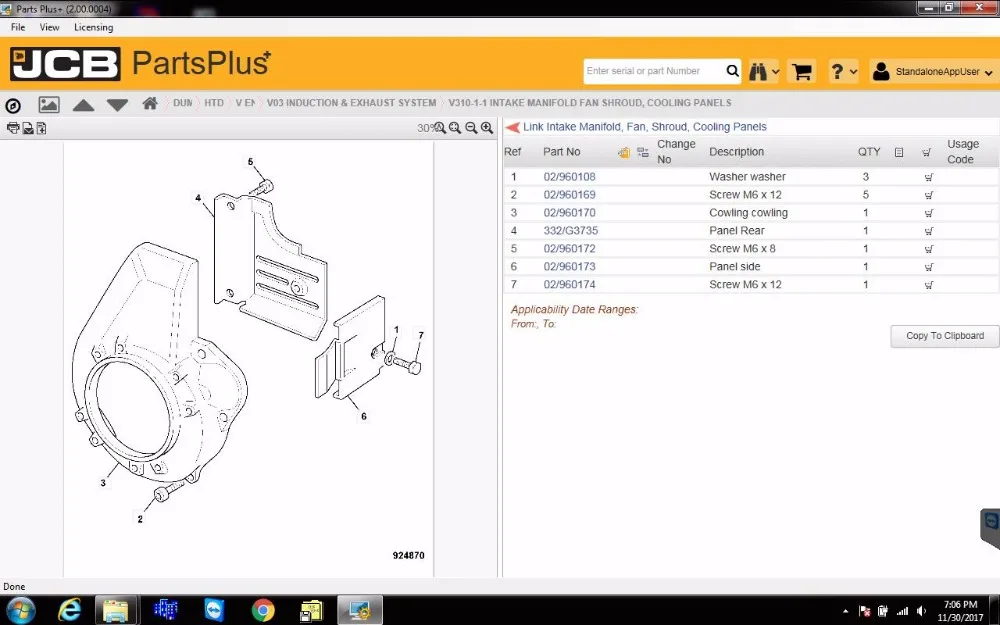1000x625 pixels.
Task: Click the zoom fit magnifier icon
Action: pos(455,128)
